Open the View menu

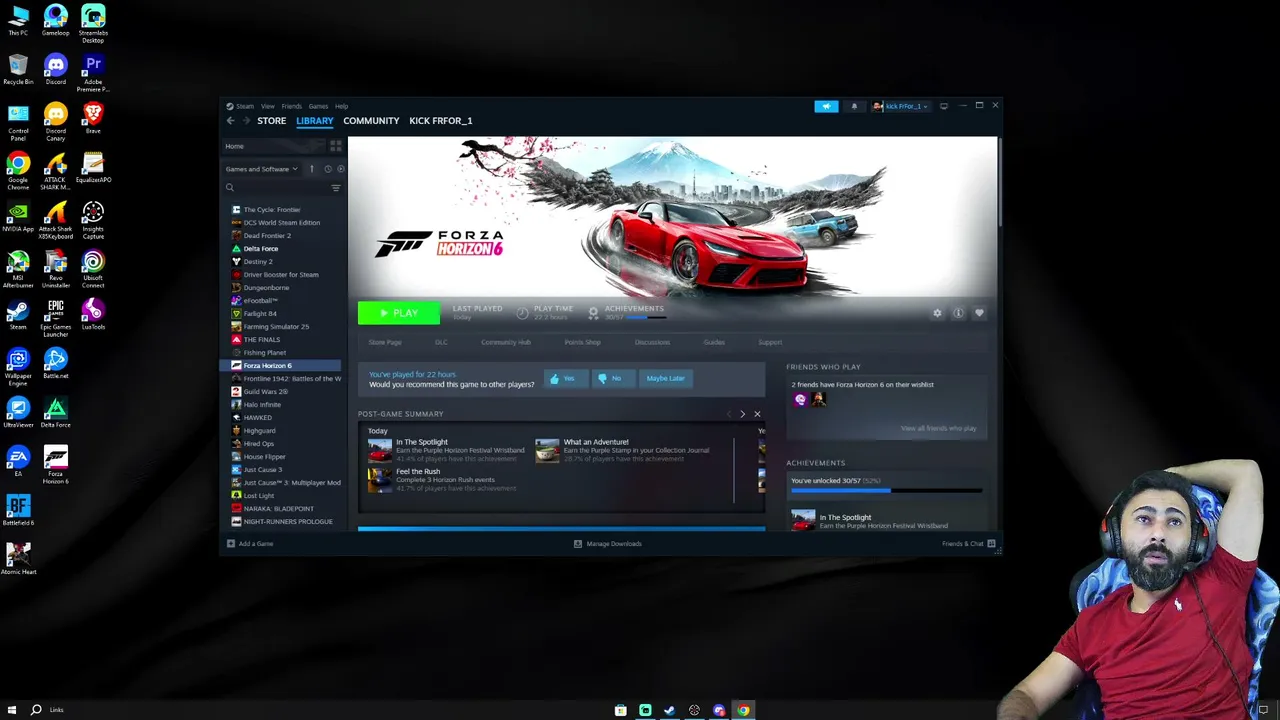point(268,106)
